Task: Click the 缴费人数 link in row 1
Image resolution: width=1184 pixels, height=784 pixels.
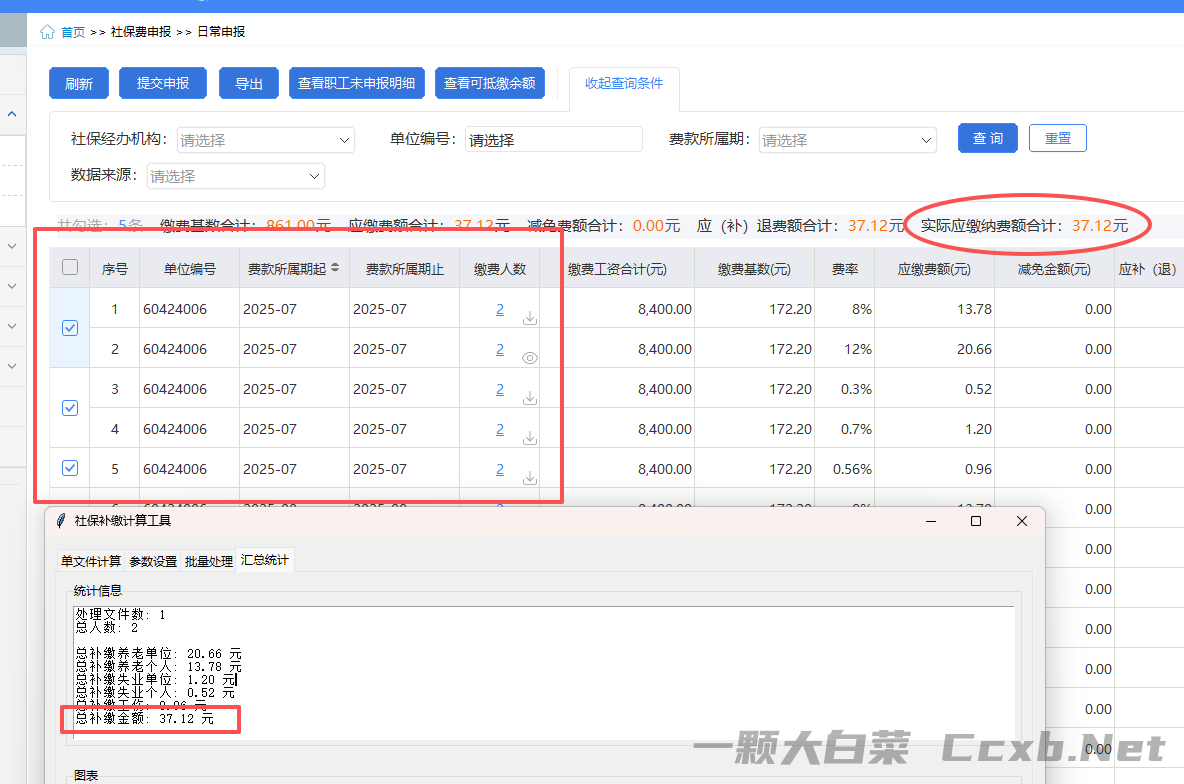Action: (x=500, y=309)
